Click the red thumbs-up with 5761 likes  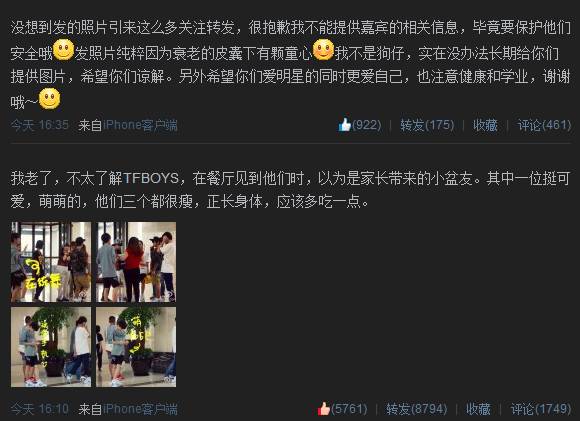click(x=343, y=409)
